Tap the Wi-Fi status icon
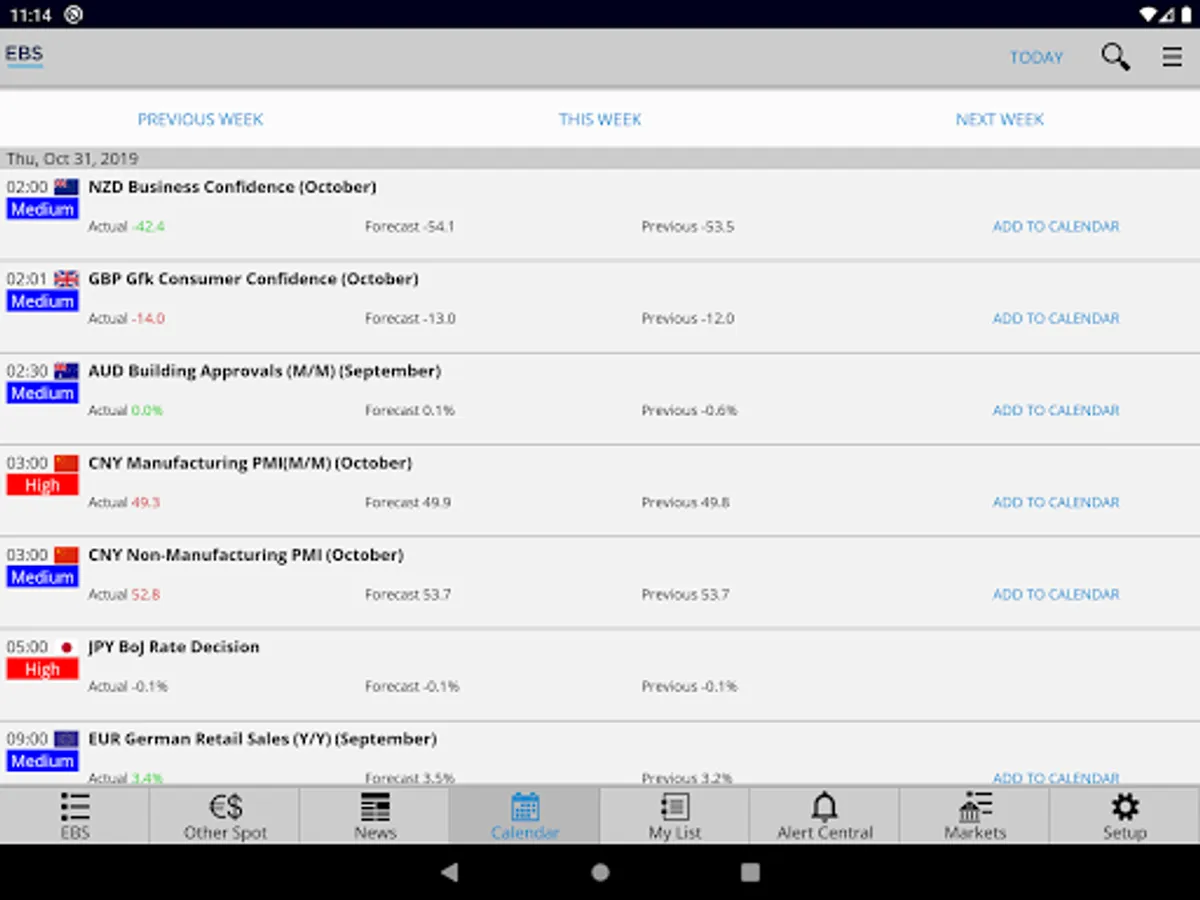Viewport: 1200px width, 900px height. (1150, 14)
